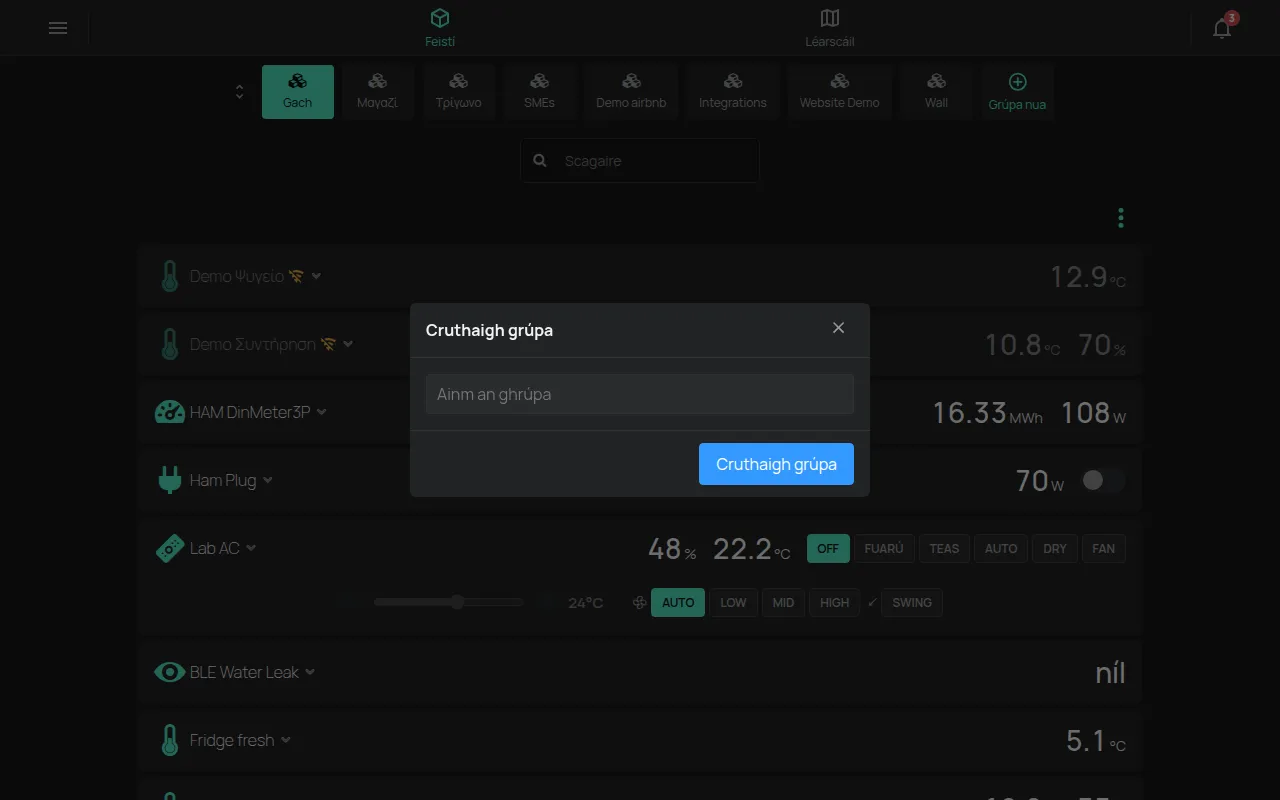The image size is (1280, 800).
Task: Open the hamburger menu icon
Action: [x=58, y=28]
